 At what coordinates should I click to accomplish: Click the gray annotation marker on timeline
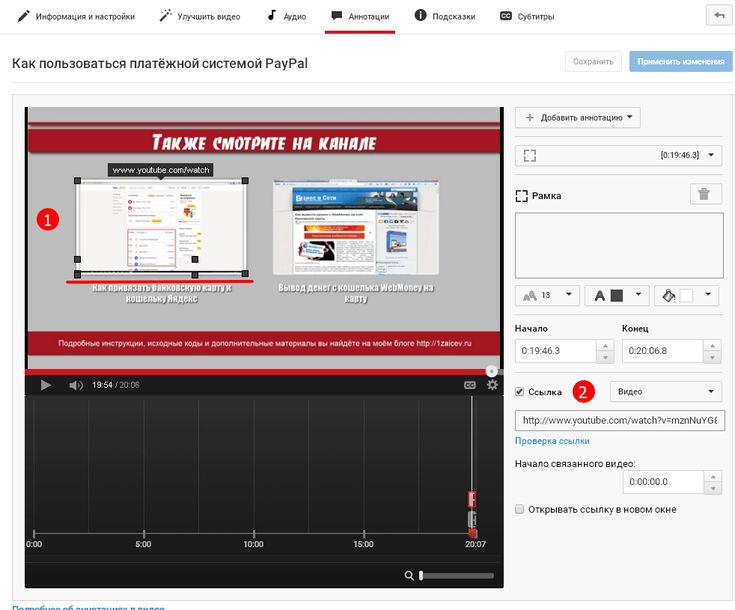(x=472, y=519)
